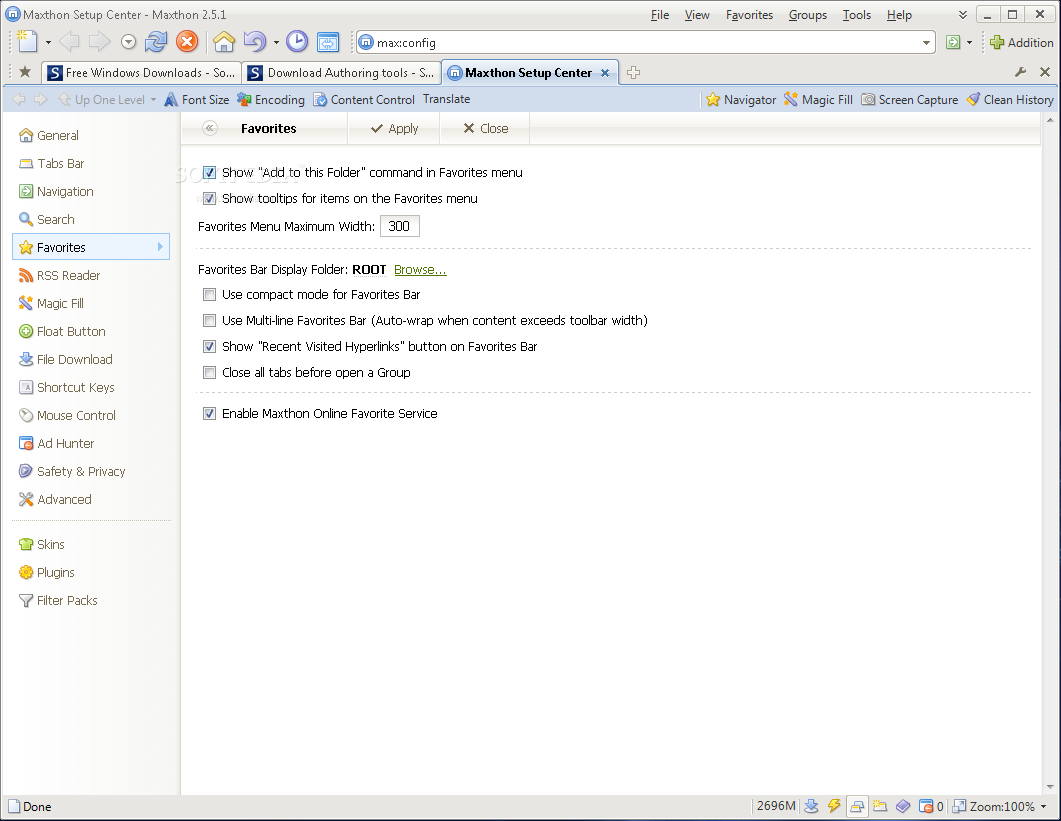
Task: Click the green Go button icon
Action: coord(953,42)
